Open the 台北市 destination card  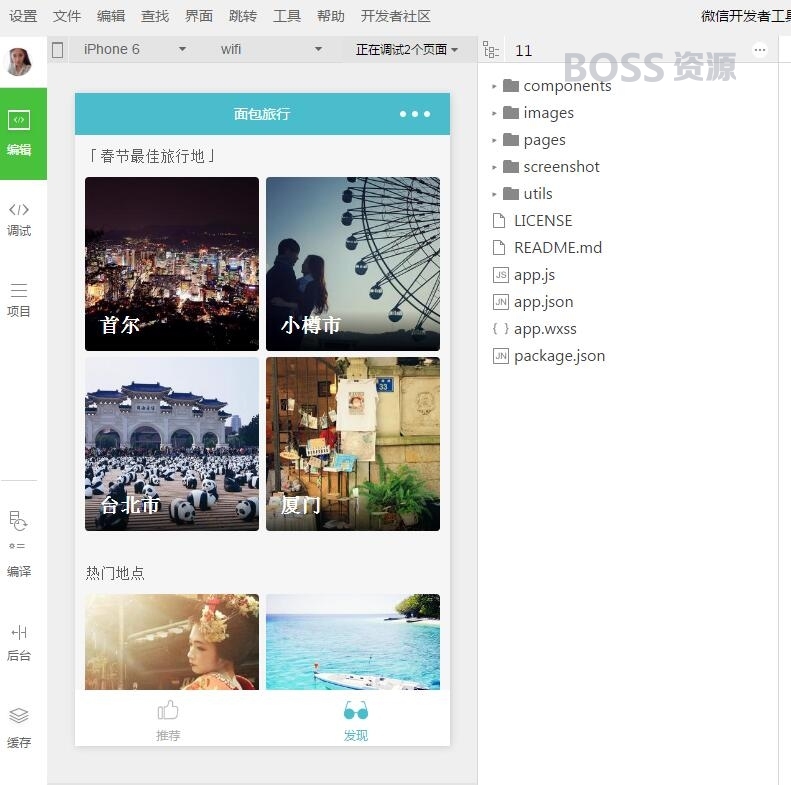172,444
